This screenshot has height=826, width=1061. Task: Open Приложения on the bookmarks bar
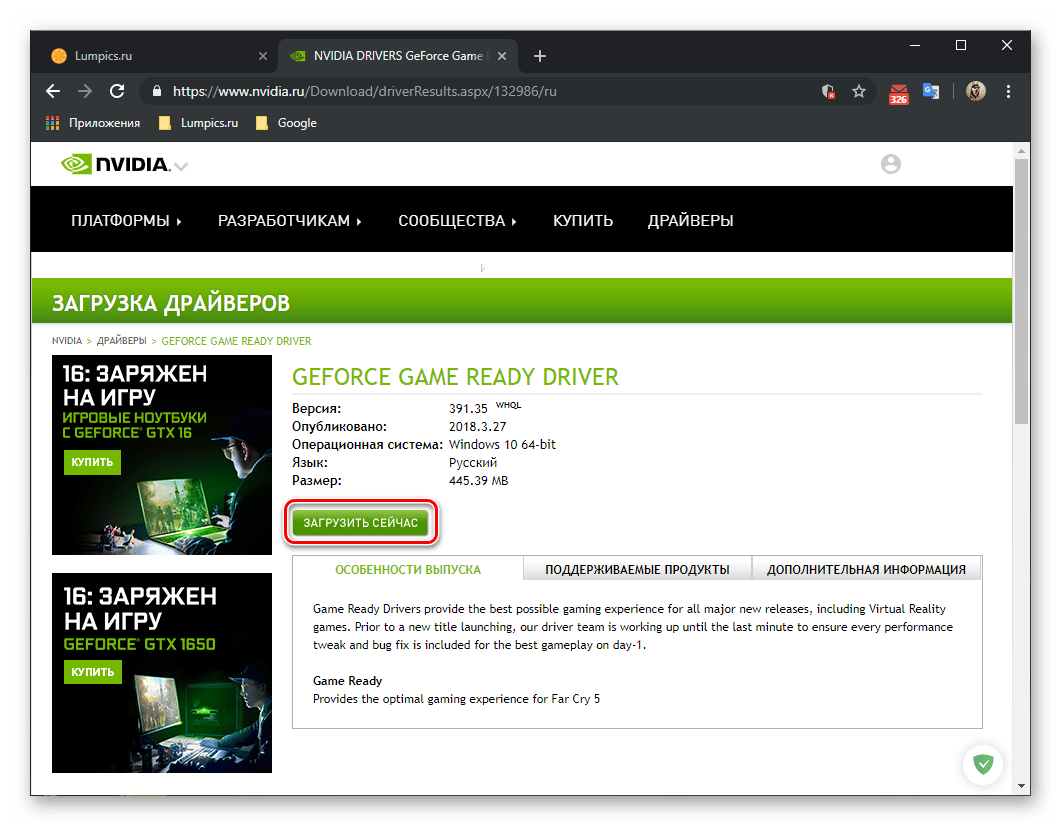(x=93, y=123)
